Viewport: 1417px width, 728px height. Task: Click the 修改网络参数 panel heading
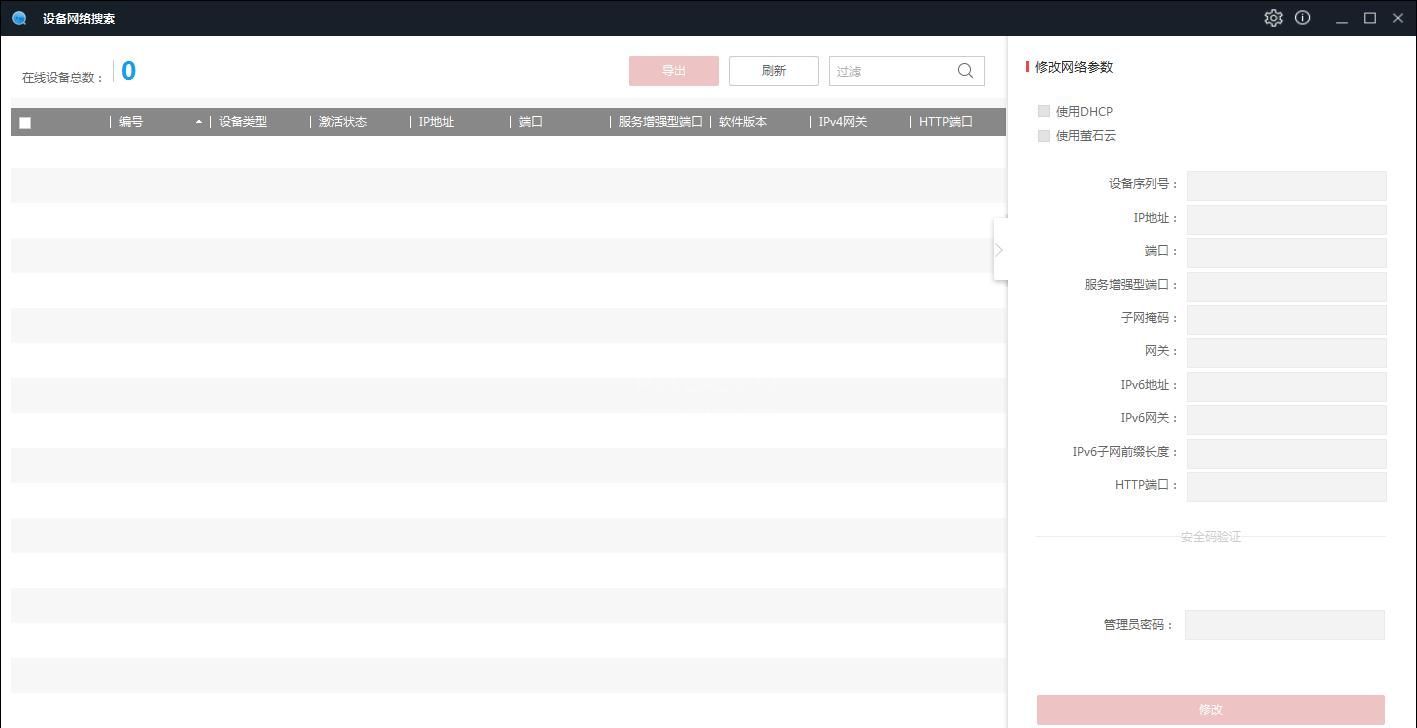coord(1074,67)
